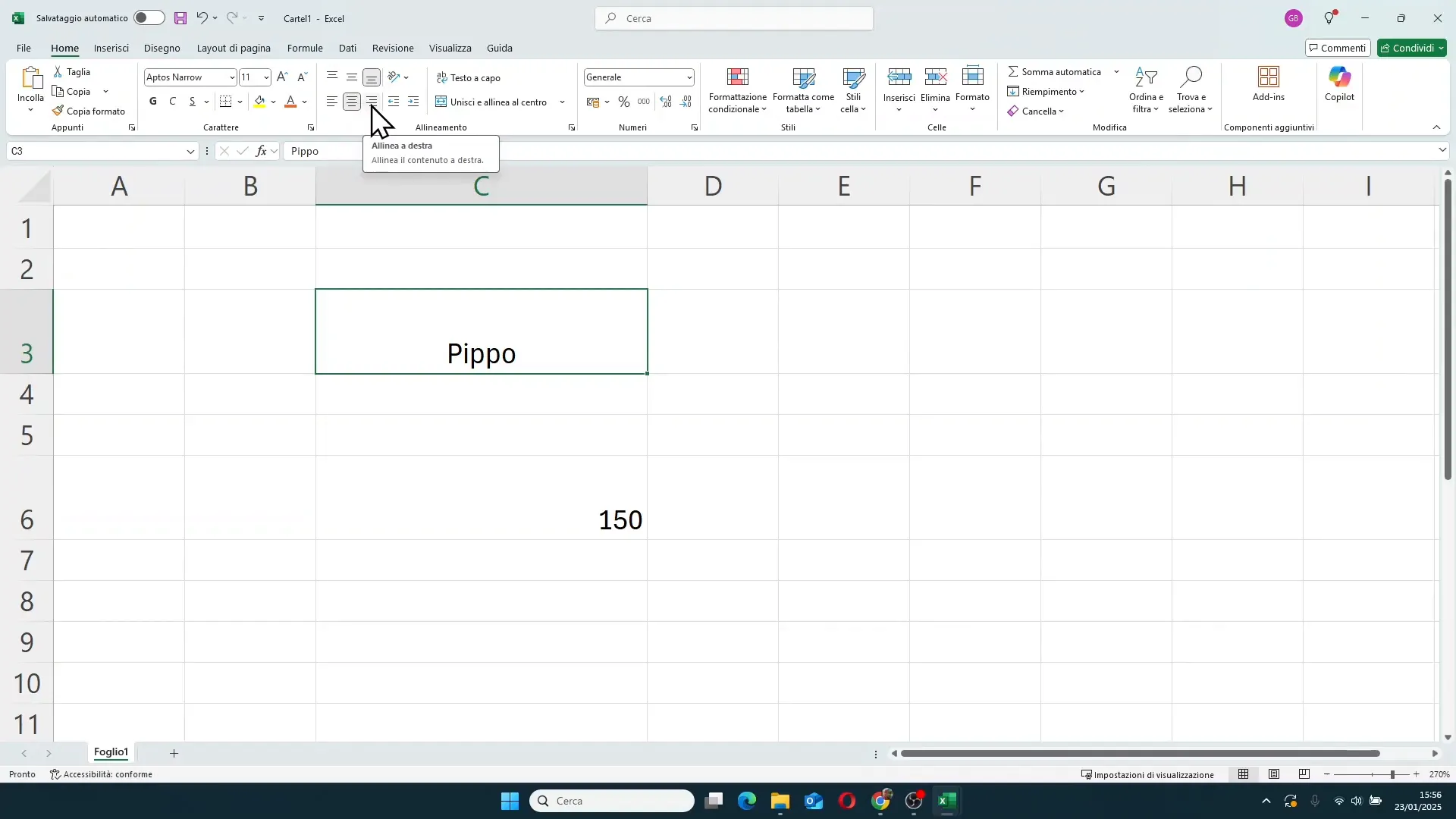Open the font name dropdown
Screen dimensions: 1456x819
232,77
